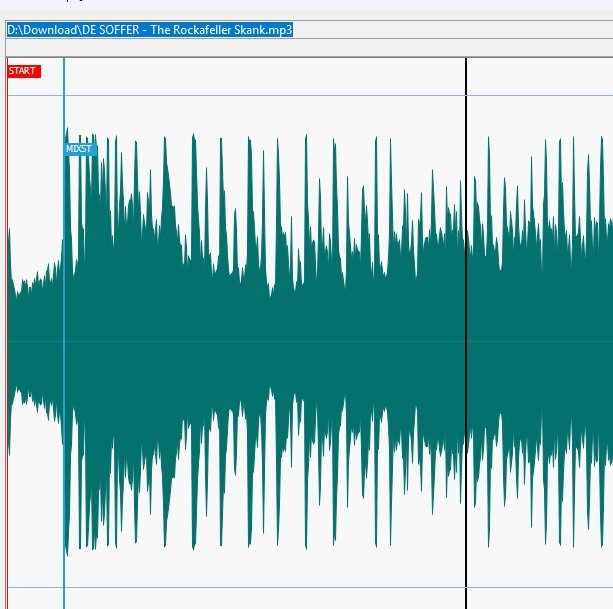Select the blue MIXST marker label
This screenshot has height=609, width=613.
(79, 149)
